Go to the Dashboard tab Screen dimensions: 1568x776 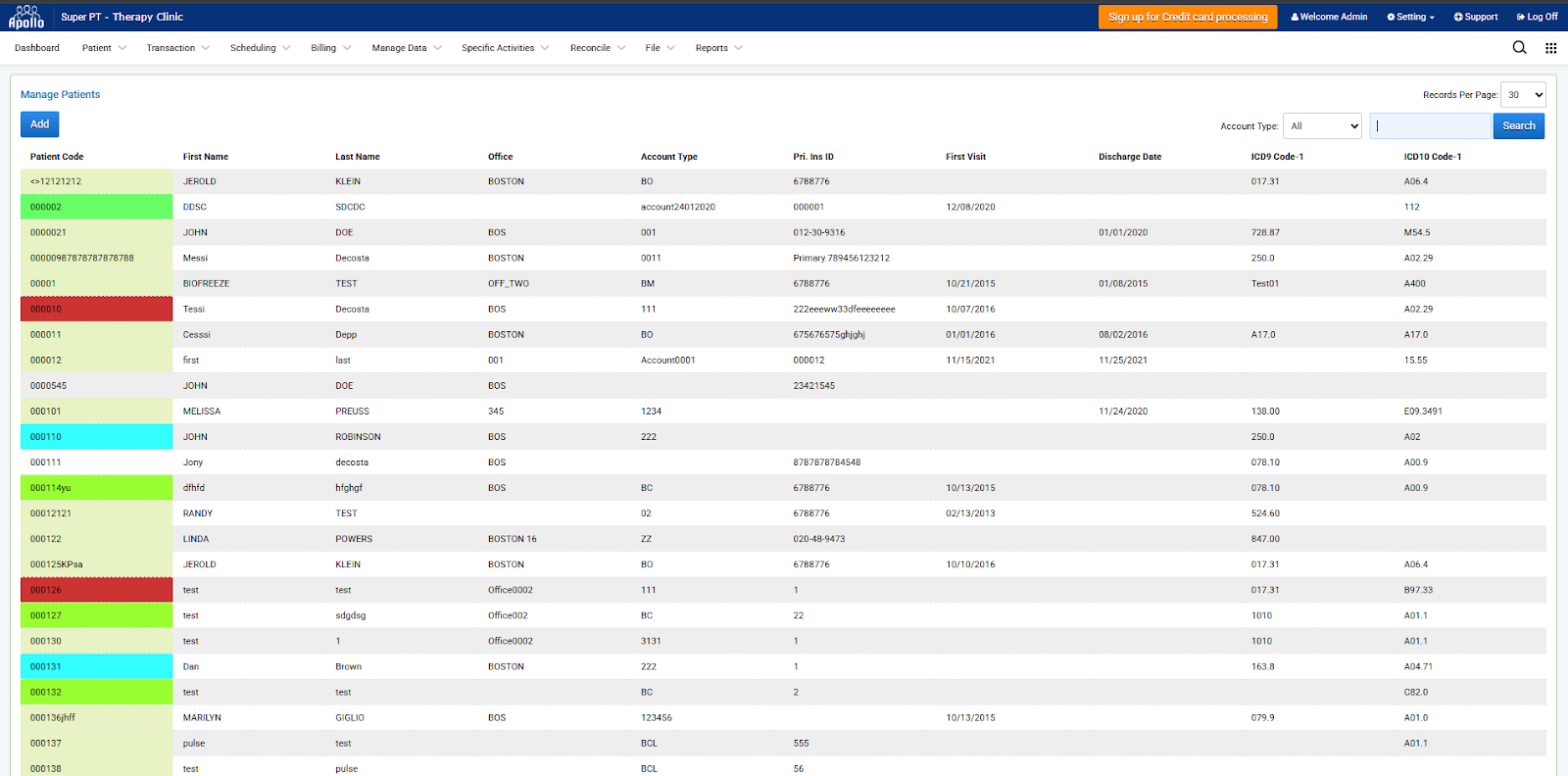37,48
